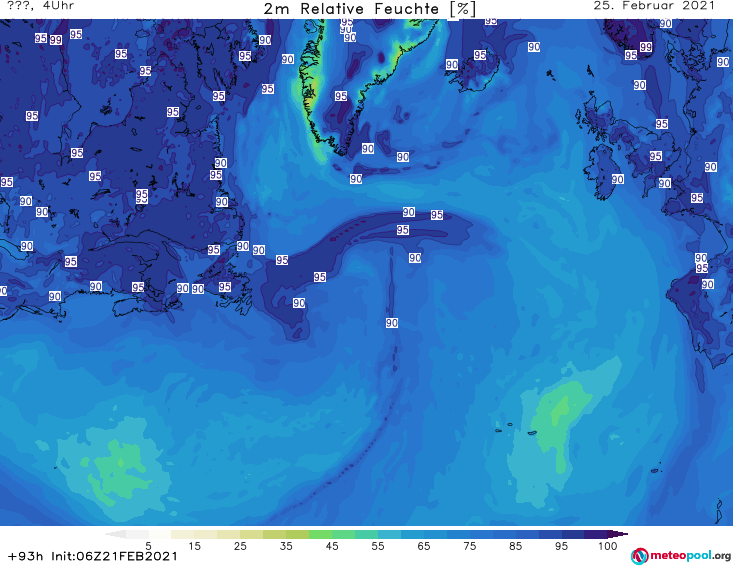Click the color bar tick label '100'
Screen dimensions: 733x566
tap(607, 546)
